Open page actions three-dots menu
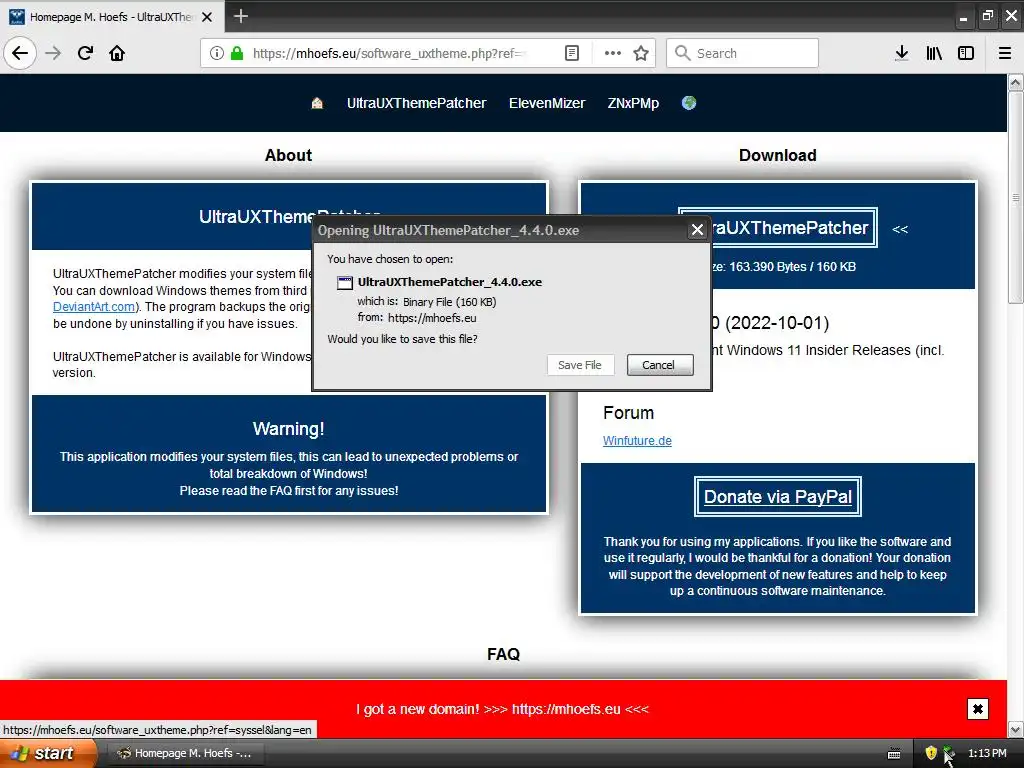 613,53
